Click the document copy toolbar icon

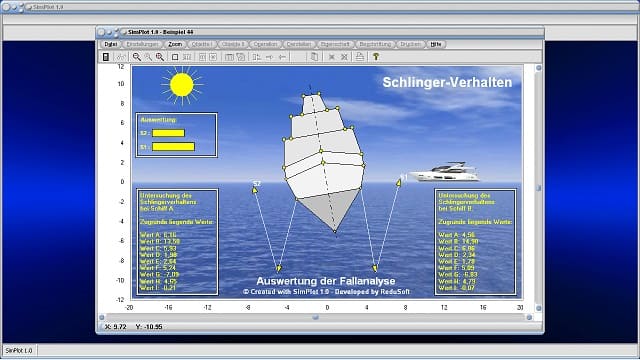point(314,57)
